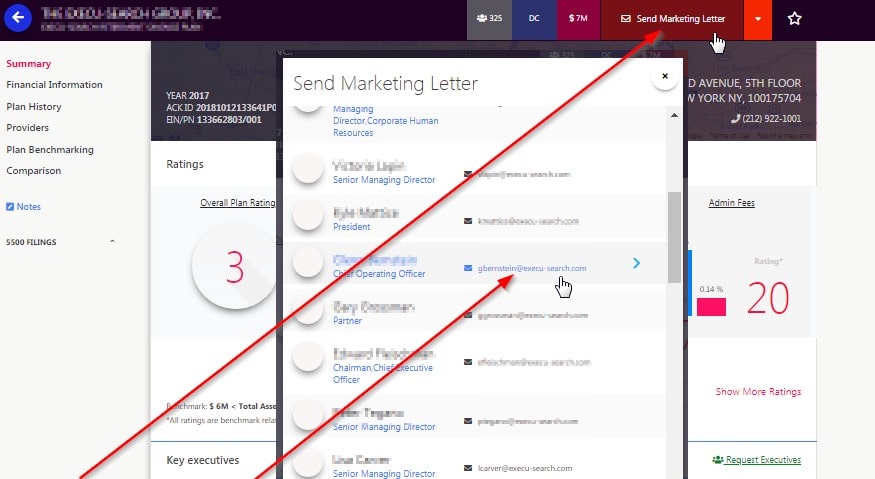Image resolution: width=875 pixels, height=479 pixels.
Task: Show More Ratings
Action: [x=758, y=392]
